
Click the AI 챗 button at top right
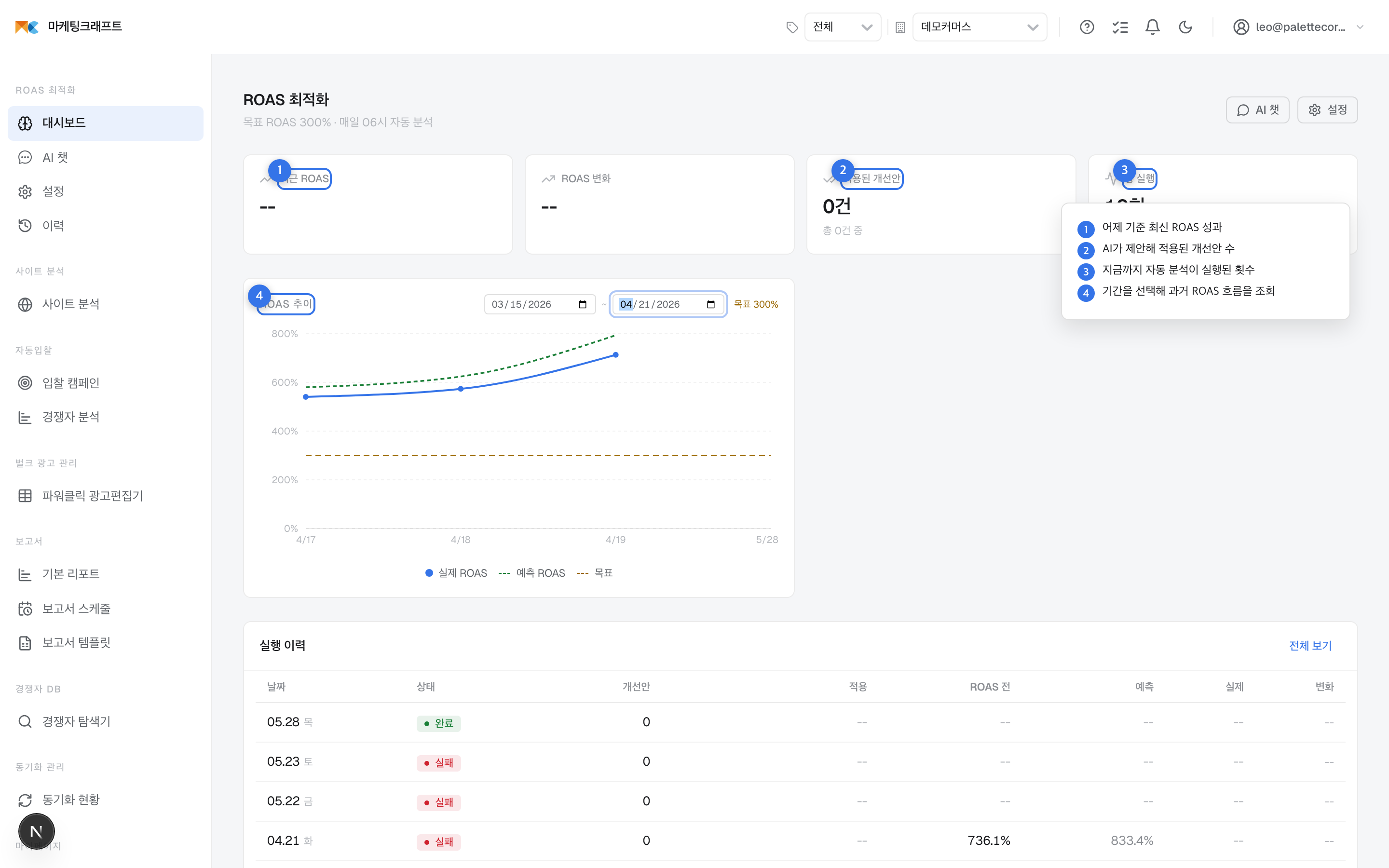pos(1257,109)
